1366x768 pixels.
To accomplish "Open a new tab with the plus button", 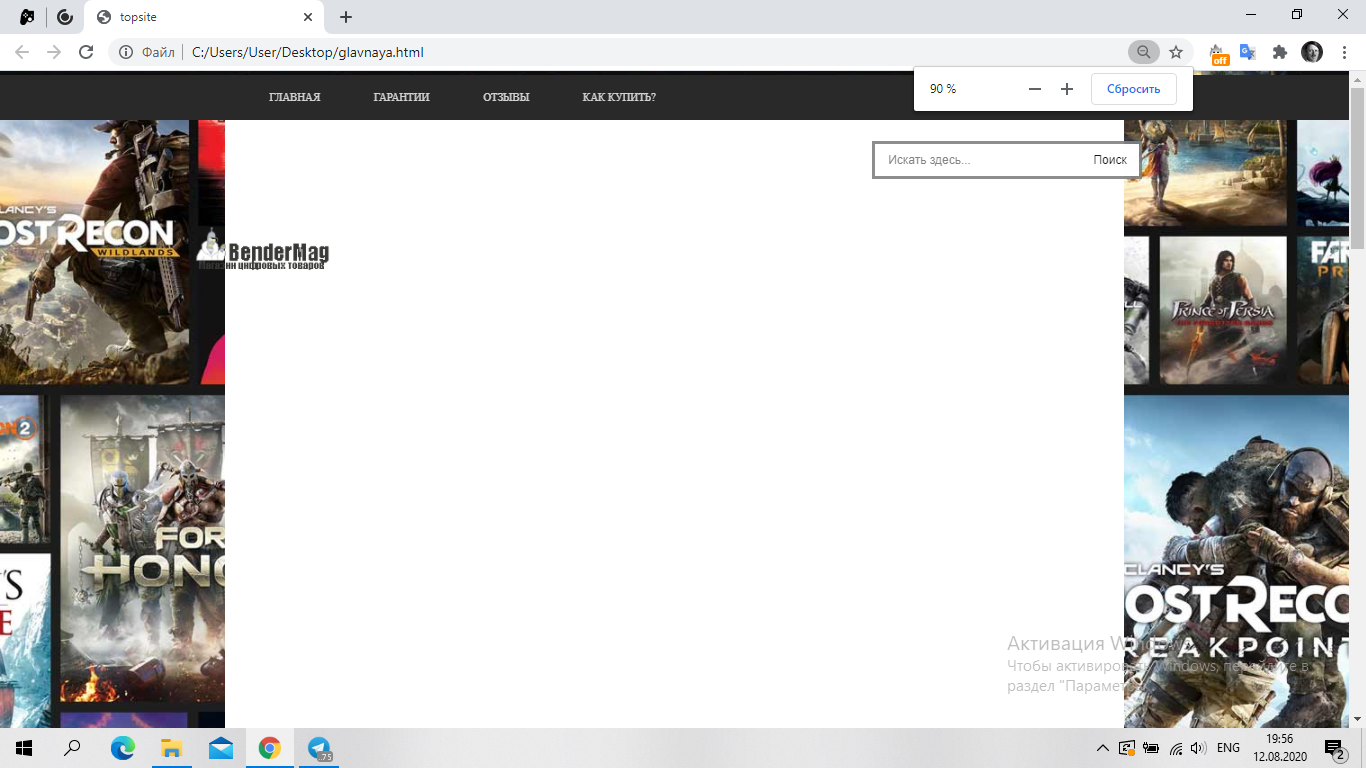I will (x=346, y=17).
